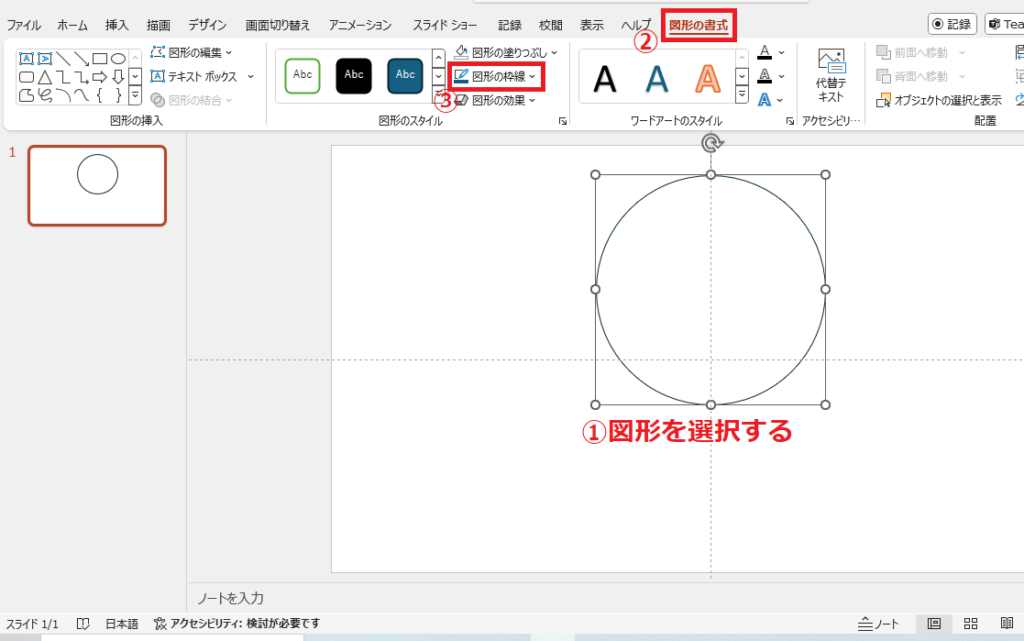The width and height of the screenshot is (1024, 641).
Task: Apply green outline Abc shape style
Action: (x=302, y=76)
